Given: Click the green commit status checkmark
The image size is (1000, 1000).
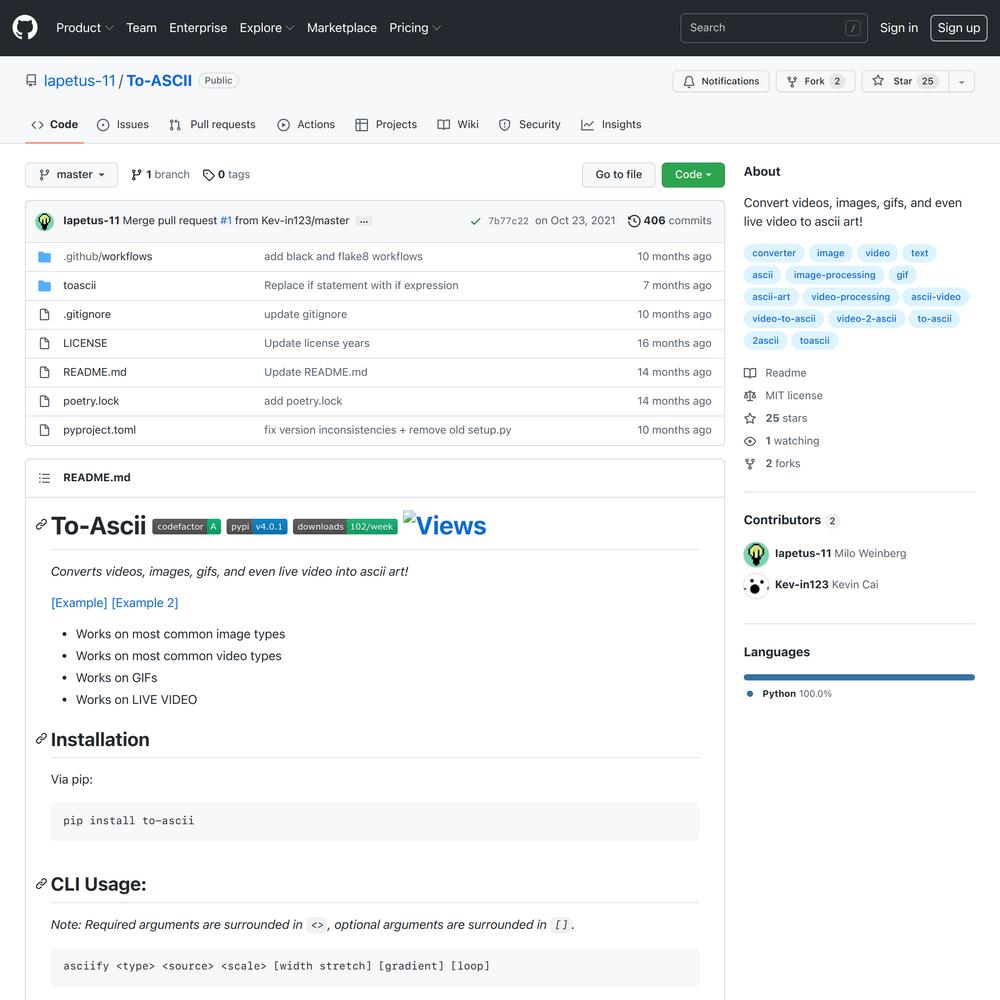Looking at the screenshot, I should click(475, 221).
